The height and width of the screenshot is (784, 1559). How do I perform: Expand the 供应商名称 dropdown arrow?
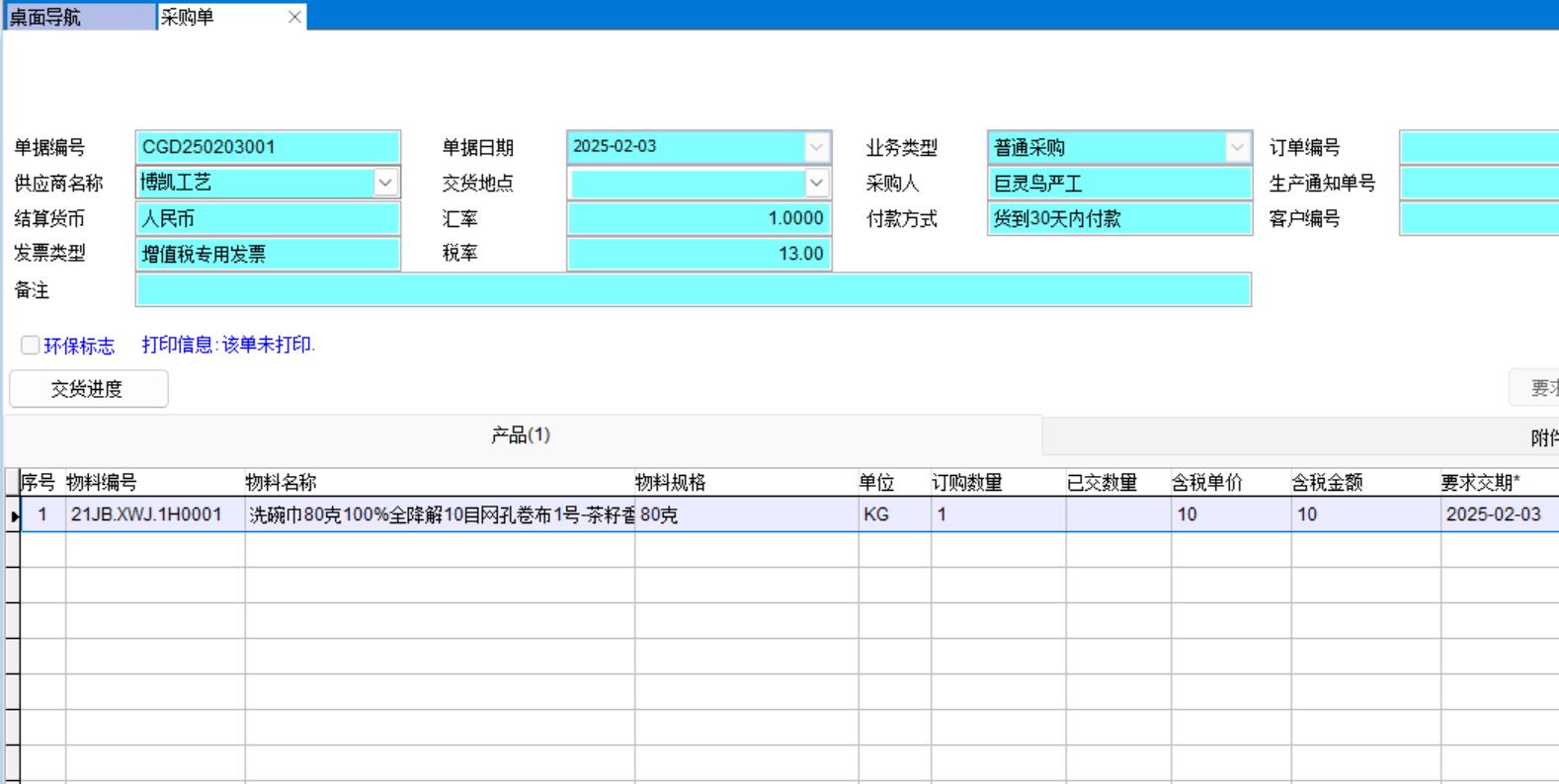tap(385, 183)
